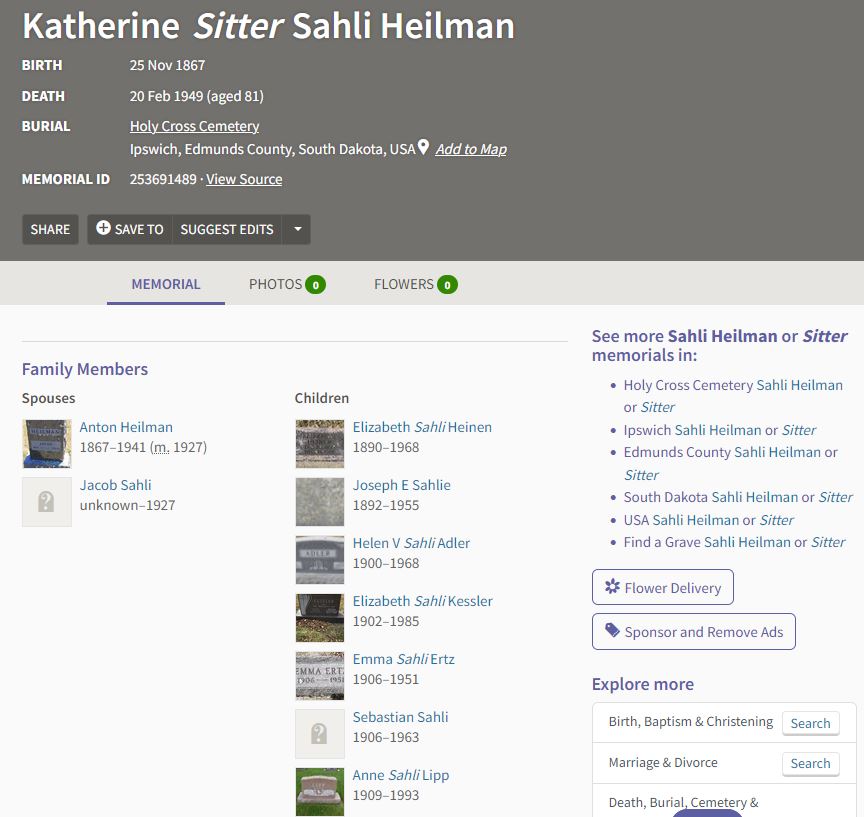
Task: Click Anton Heilman gravestone thumbnail
Action: pos(47,444)
